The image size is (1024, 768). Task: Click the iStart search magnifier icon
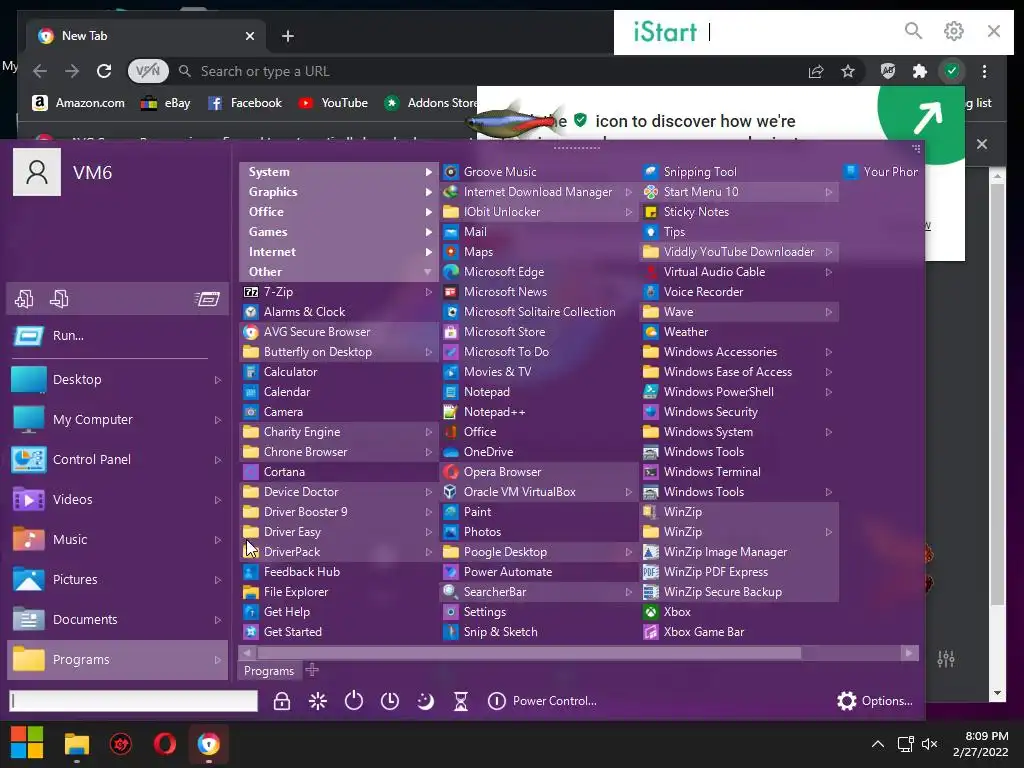pyautogui.click(x=913, y=31)
